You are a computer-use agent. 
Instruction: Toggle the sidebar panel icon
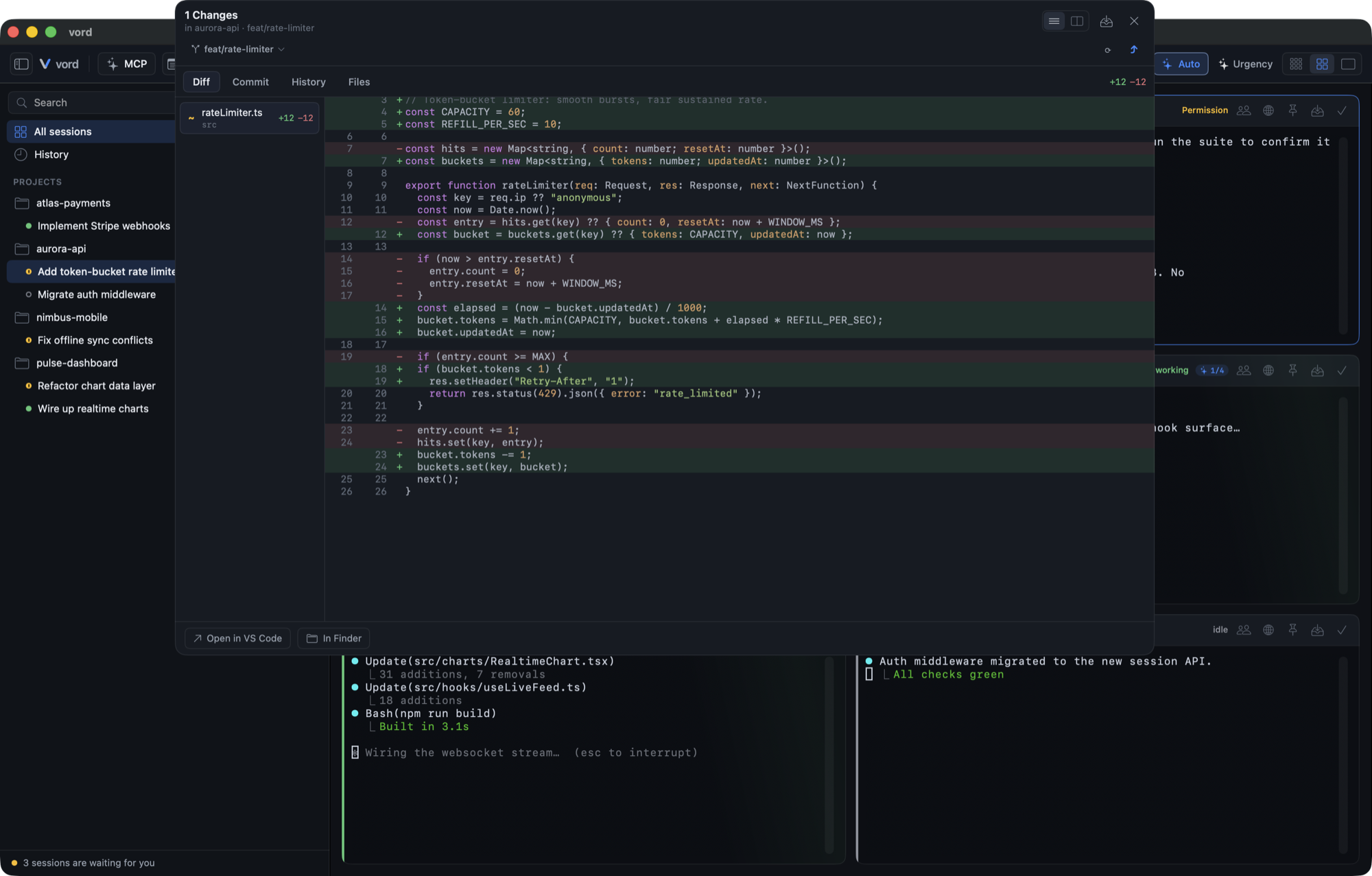tap(21, 64)
